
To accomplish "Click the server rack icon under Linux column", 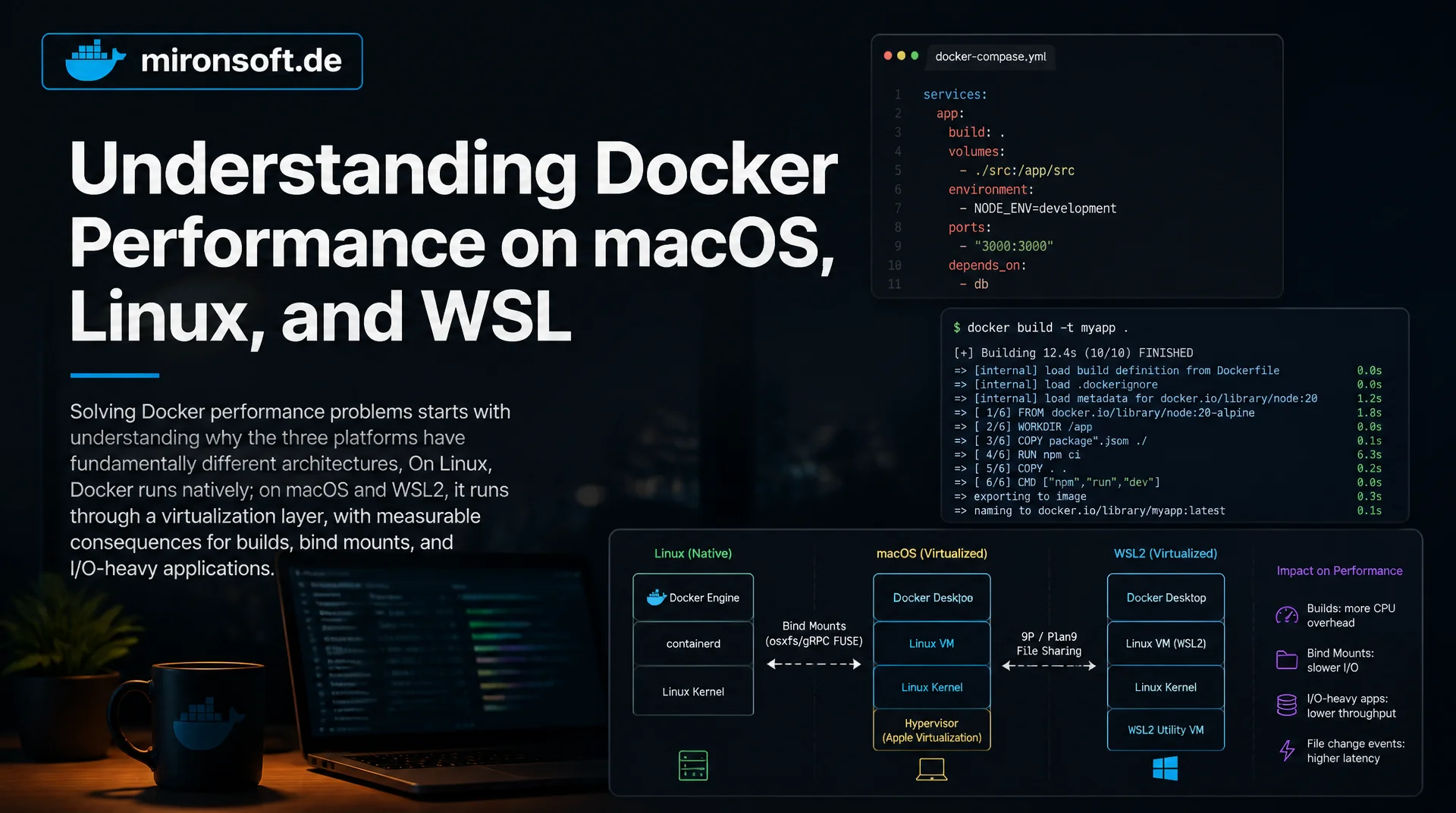I will [x=693, y=765].
